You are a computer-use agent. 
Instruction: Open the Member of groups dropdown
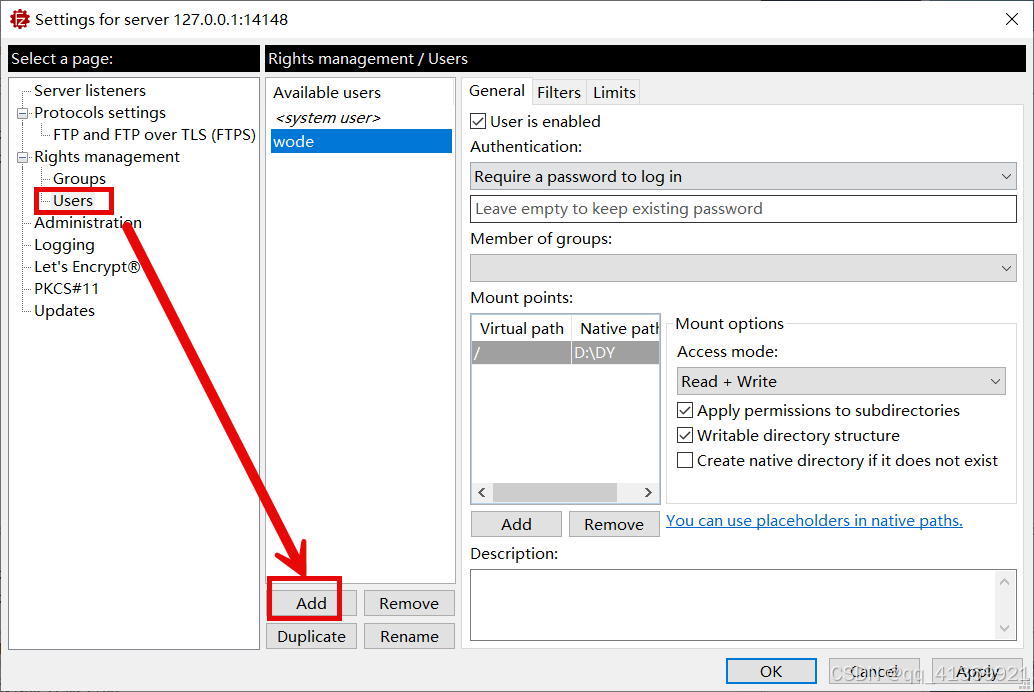[x=743, y=268]
